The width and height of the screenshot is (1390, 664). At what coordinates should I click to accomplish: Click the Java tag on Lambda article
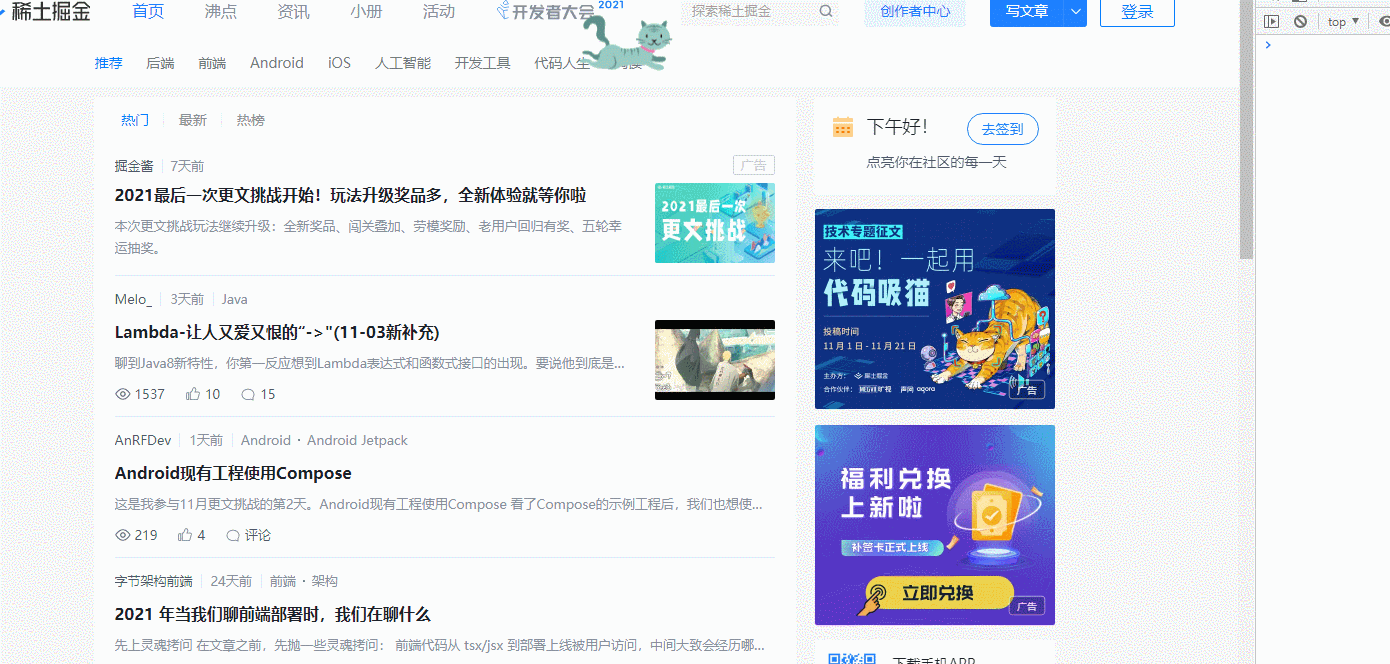point(235,299)
